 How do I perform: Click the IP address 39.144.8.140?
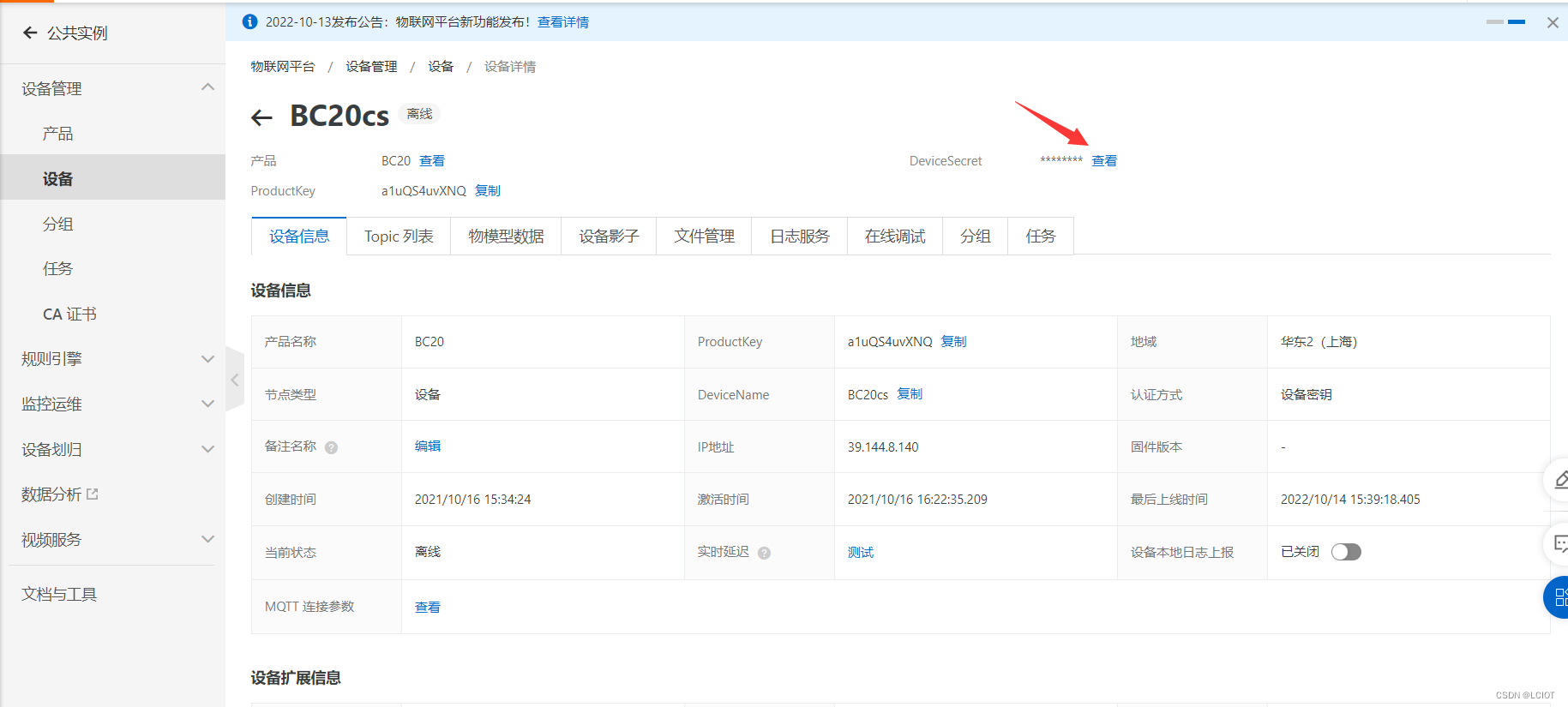coord(883,446)
